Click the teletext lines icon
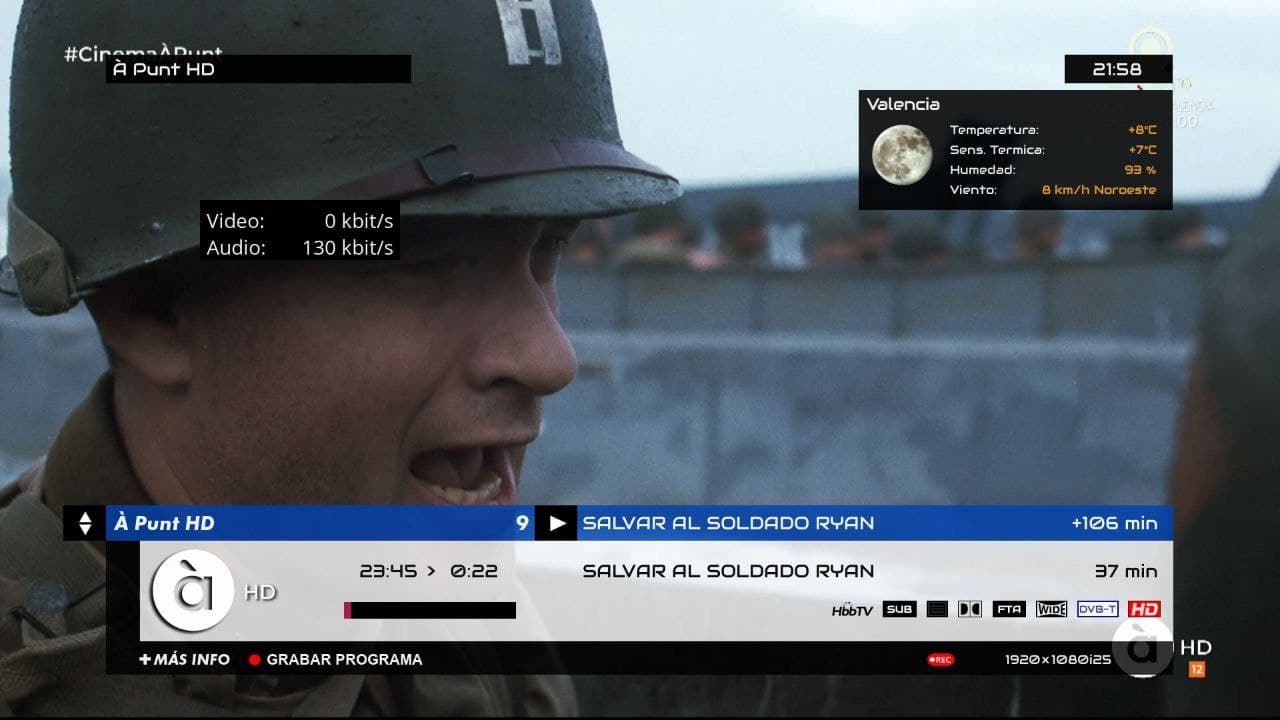 pos(937,609)
